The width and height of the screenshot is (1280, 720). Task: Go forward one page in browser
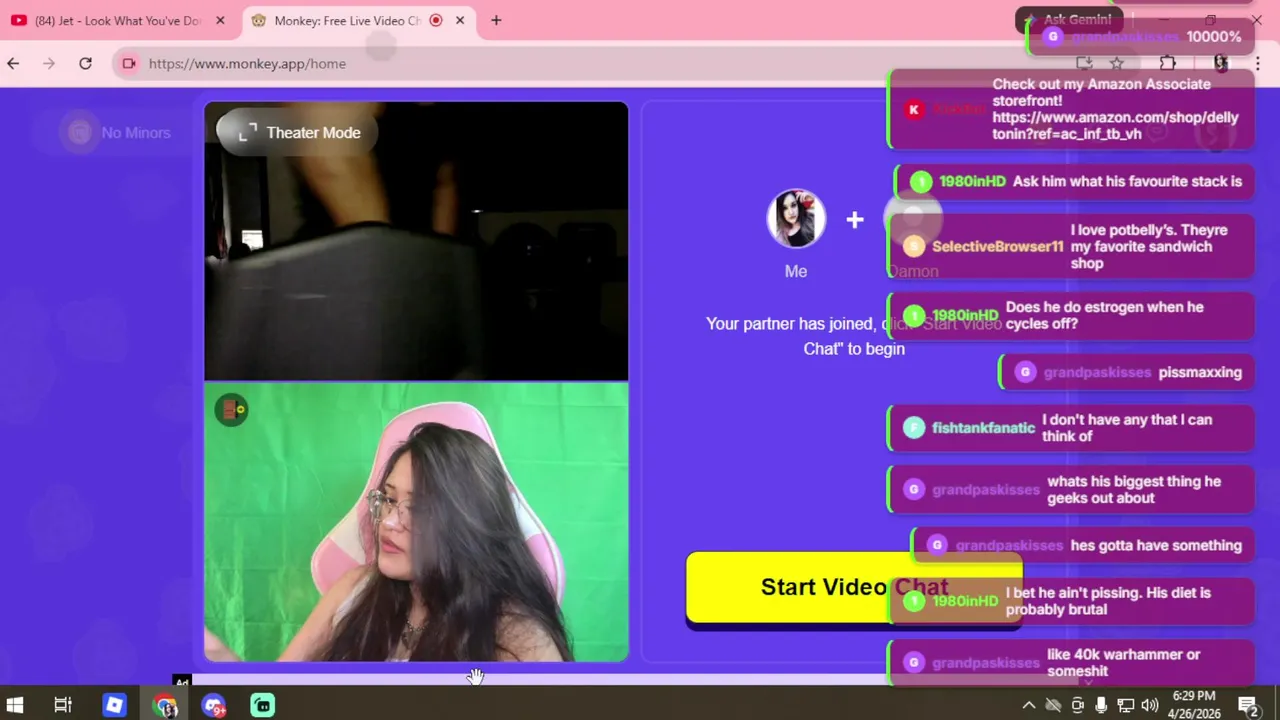[49, 63]
